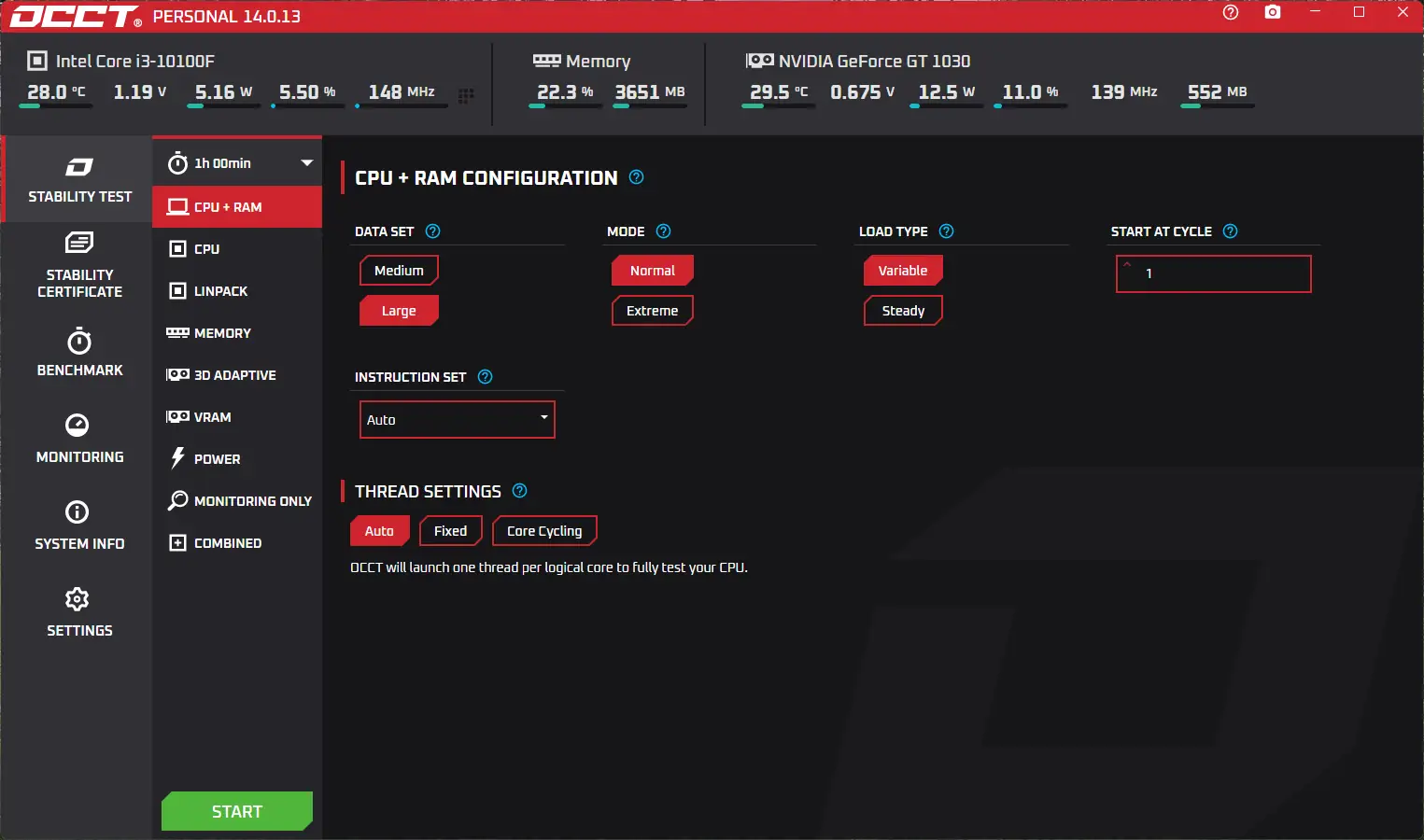
Task: Select Normal mode
Action: [653, 271]
